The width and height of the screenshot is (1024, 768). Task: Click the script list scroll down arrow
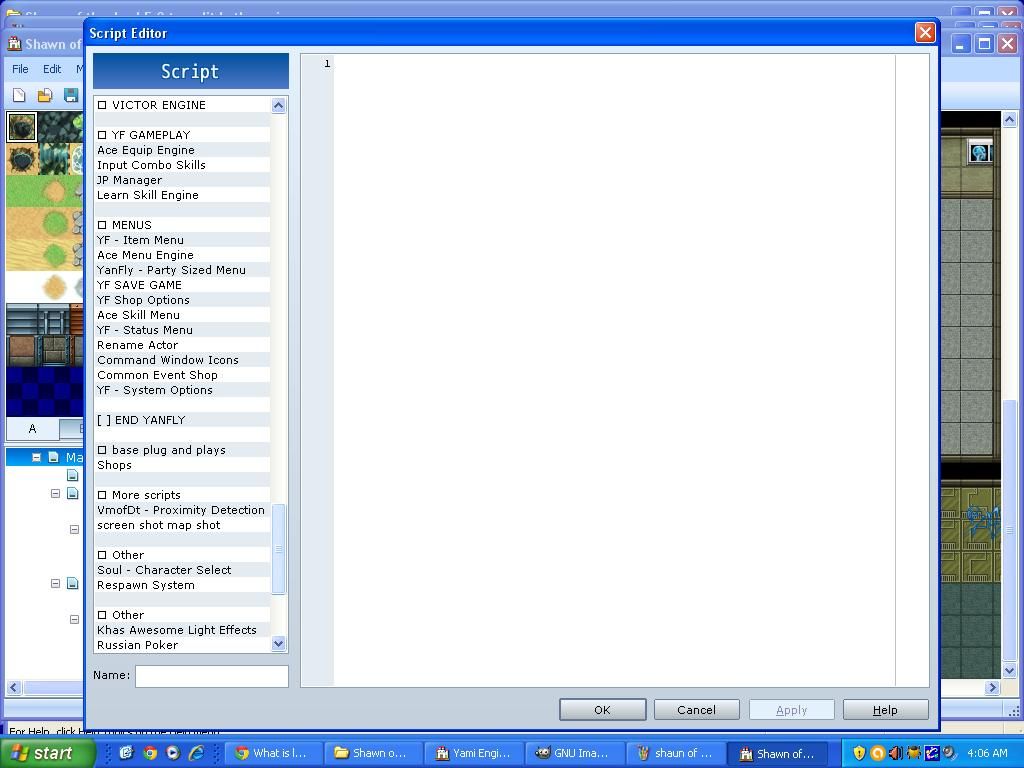tap(279, 644)
